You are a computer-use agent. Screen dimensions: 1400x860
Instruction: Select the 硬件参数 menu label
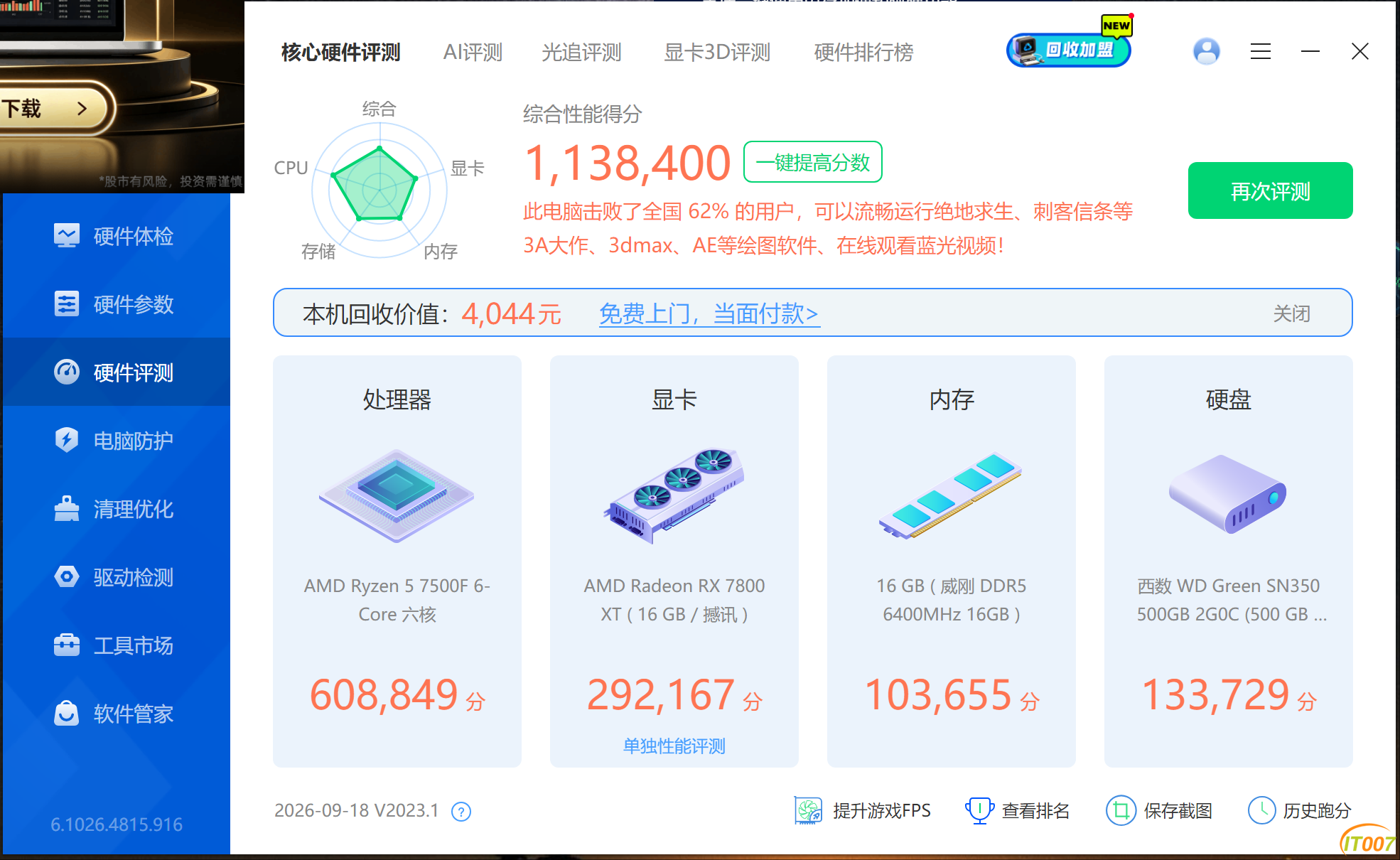point(134,304)
